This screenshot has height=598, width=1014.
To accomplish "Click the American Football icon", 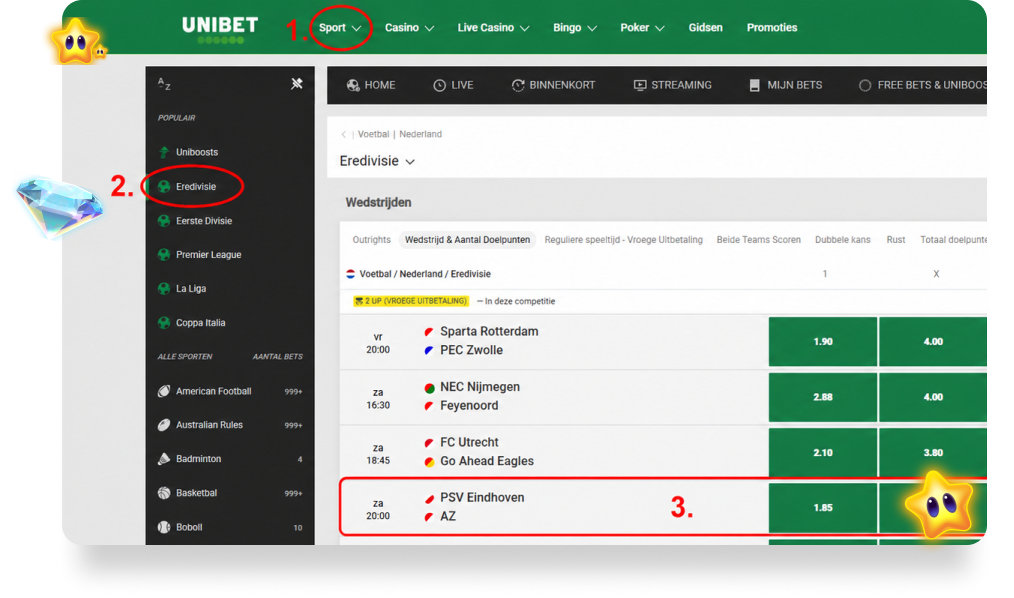I will click(164, 391).
